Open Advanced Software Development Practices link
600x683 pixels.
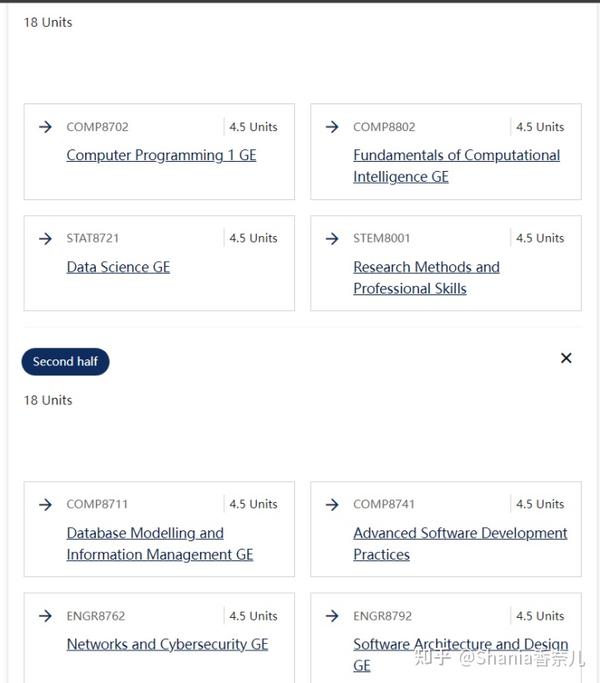460,544
